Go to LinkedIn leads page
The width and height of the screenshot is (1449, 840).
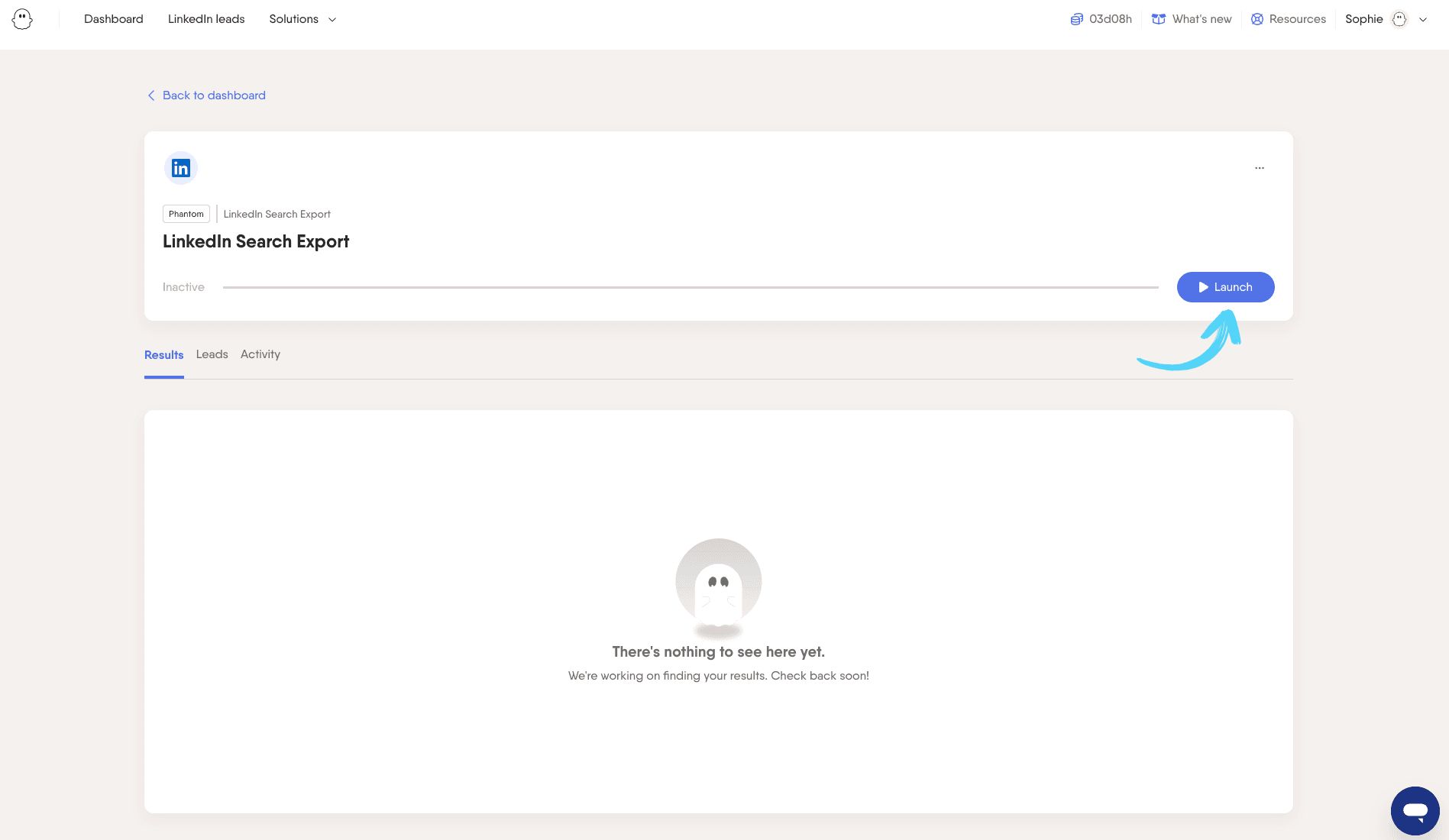coord(206,19)
